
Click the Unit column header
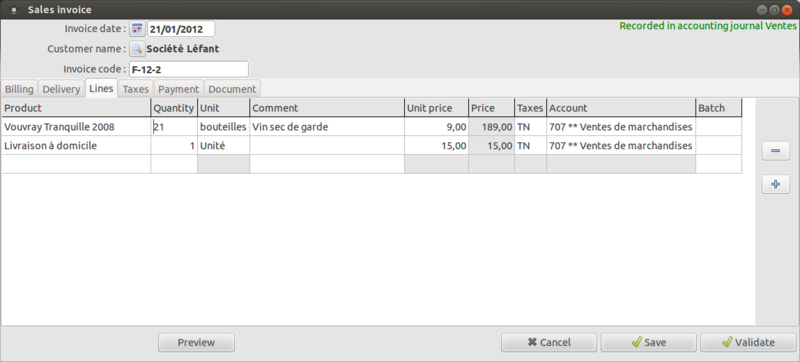(223, 108)
